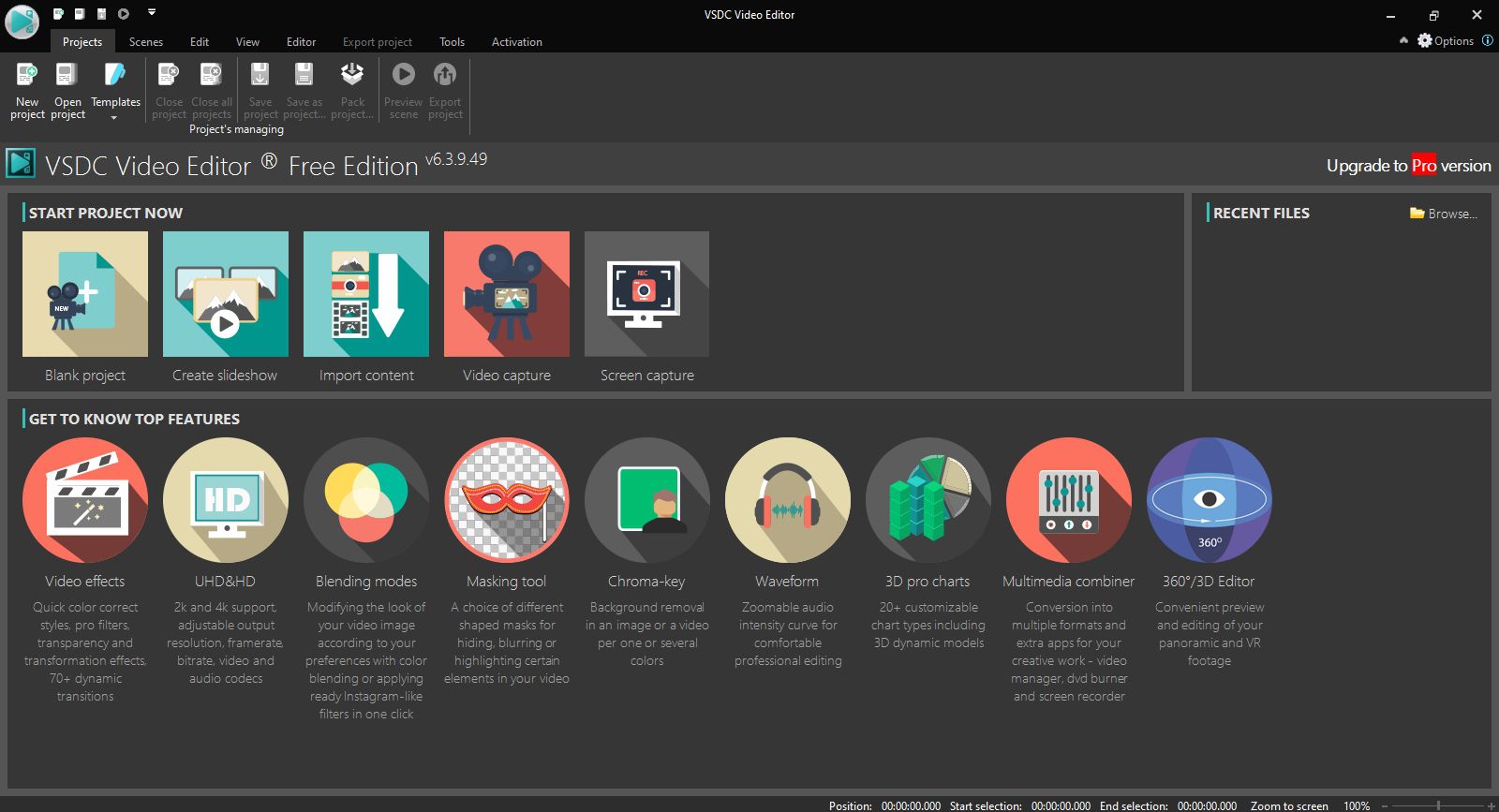Click Upgrade to Pro version link
The image size is (1499, 812).
(1408, 166)
